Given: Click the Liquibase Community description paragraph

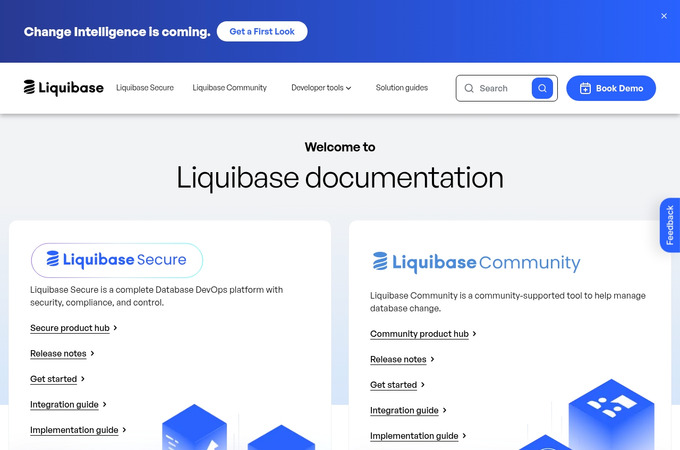Looking at the screenshot, I should tap(508, 302).
